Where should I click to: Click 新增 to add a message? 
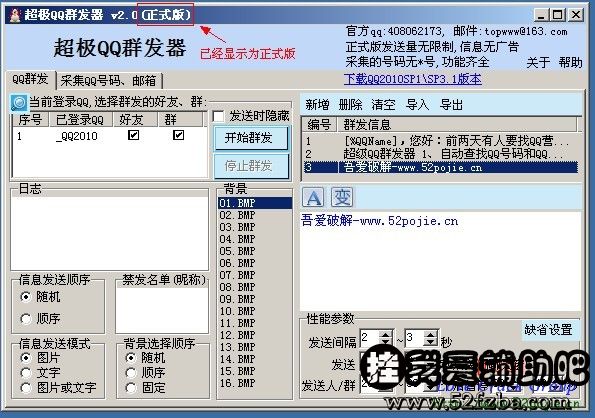coord(317,105)
